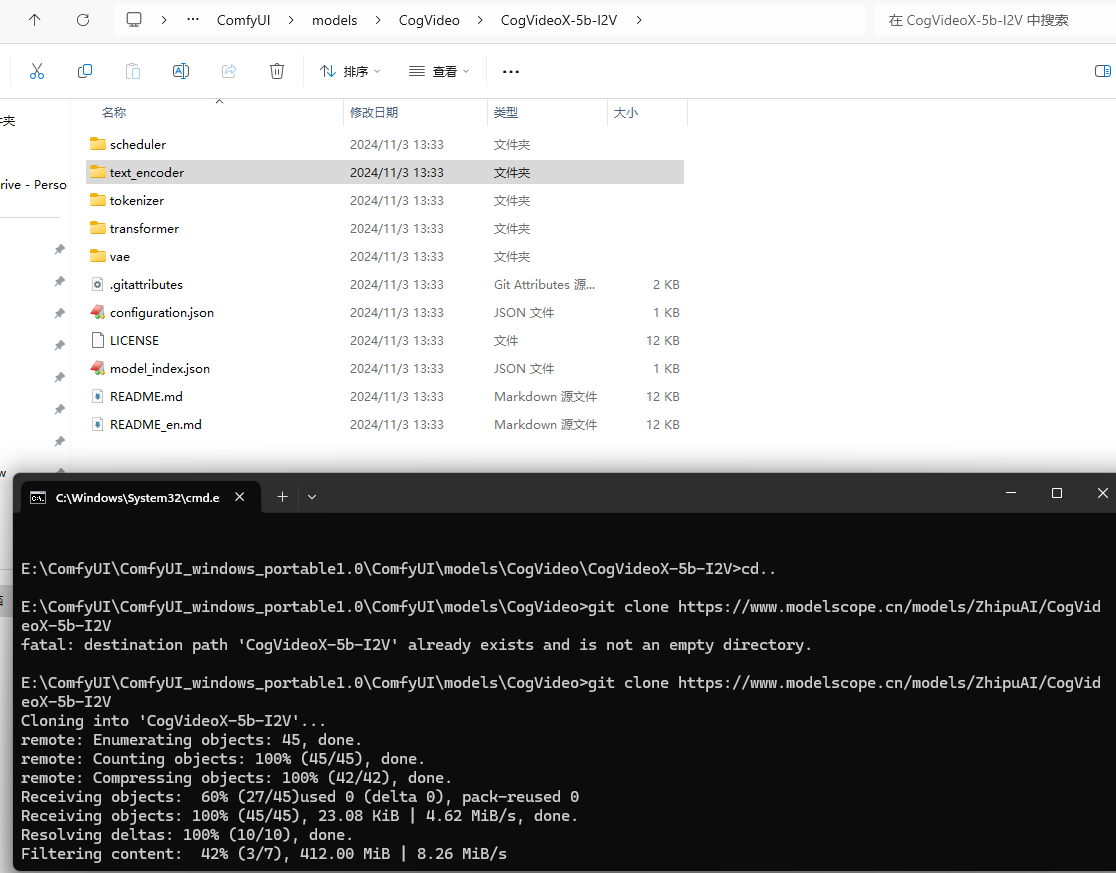Open the See more ellipsis menu

click(x=511, y=71)
